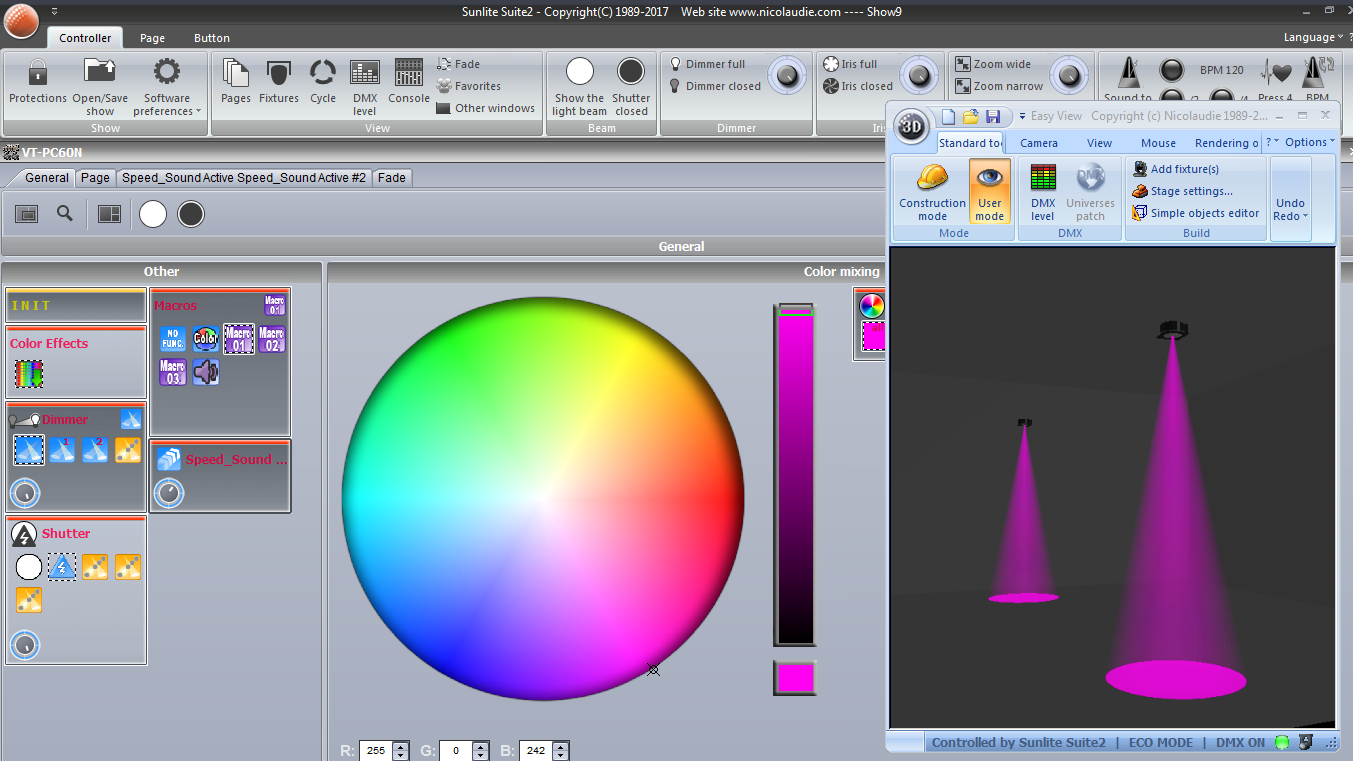Viewport: 1353px width, 761px height.
Task: Select the Macro 01 preset icon
Action: point(238,339)
